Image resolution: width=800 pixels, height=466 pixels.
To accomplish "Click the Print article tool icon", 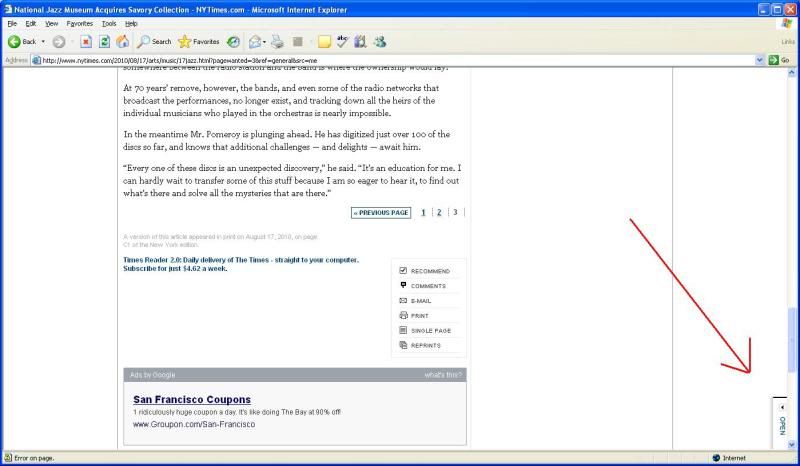I will point(403,315).
